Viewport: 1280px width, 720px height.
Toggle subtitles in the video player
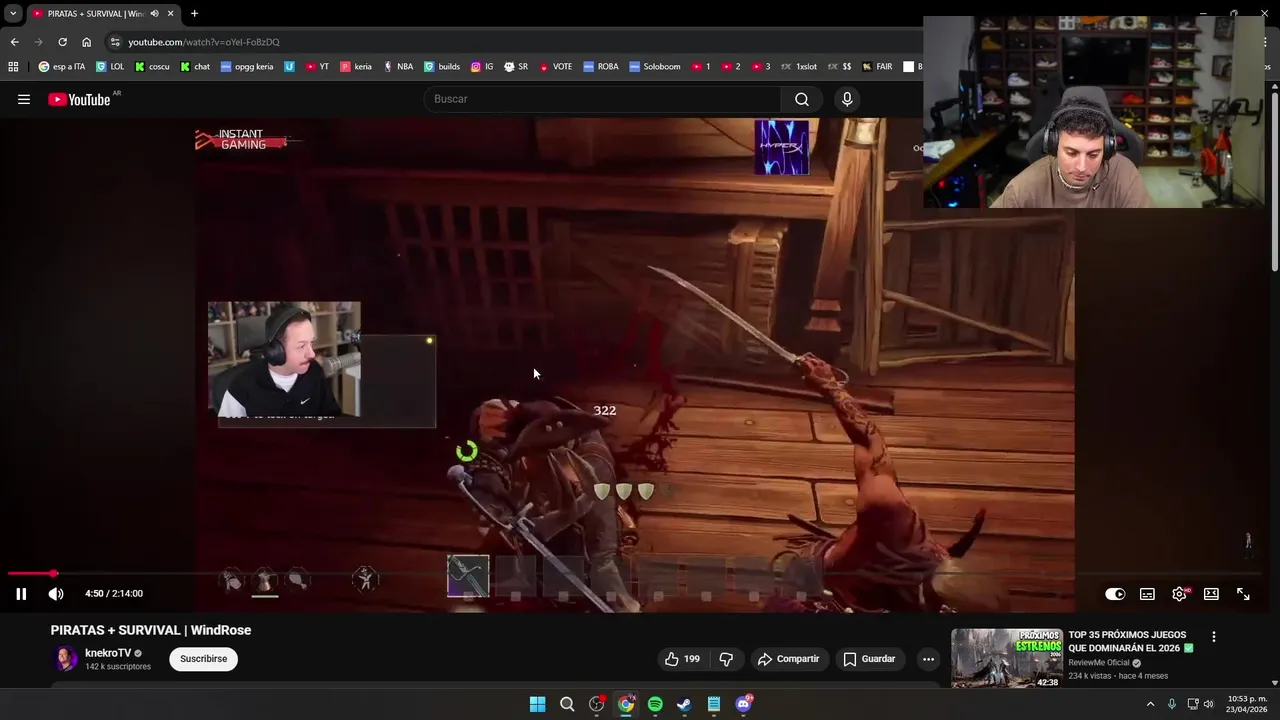click(x=1147, y=594)
